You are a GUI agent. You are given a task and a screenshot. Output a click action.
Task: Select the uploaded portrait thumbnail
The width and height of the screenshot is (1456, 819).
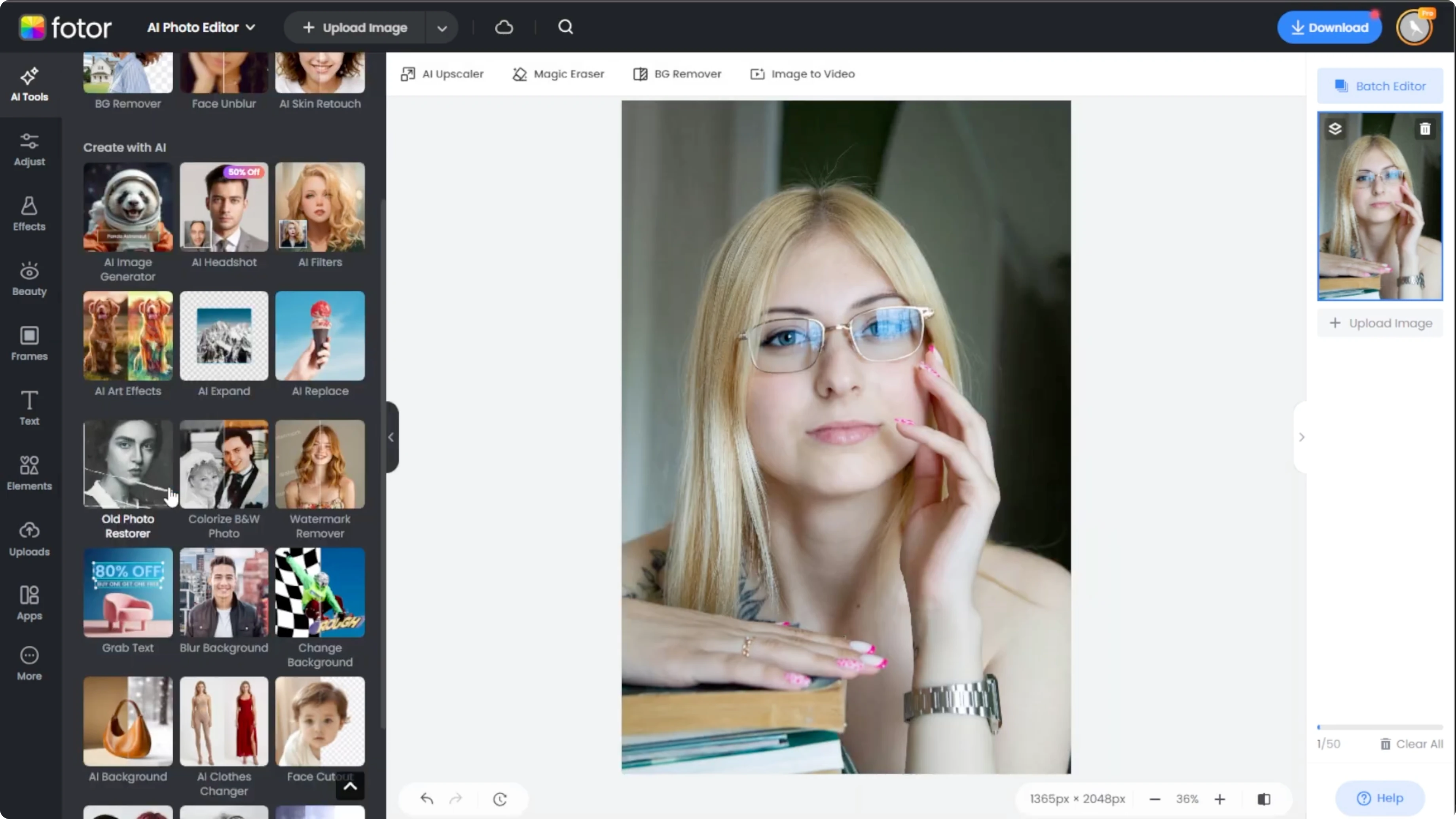point(1380,206)
